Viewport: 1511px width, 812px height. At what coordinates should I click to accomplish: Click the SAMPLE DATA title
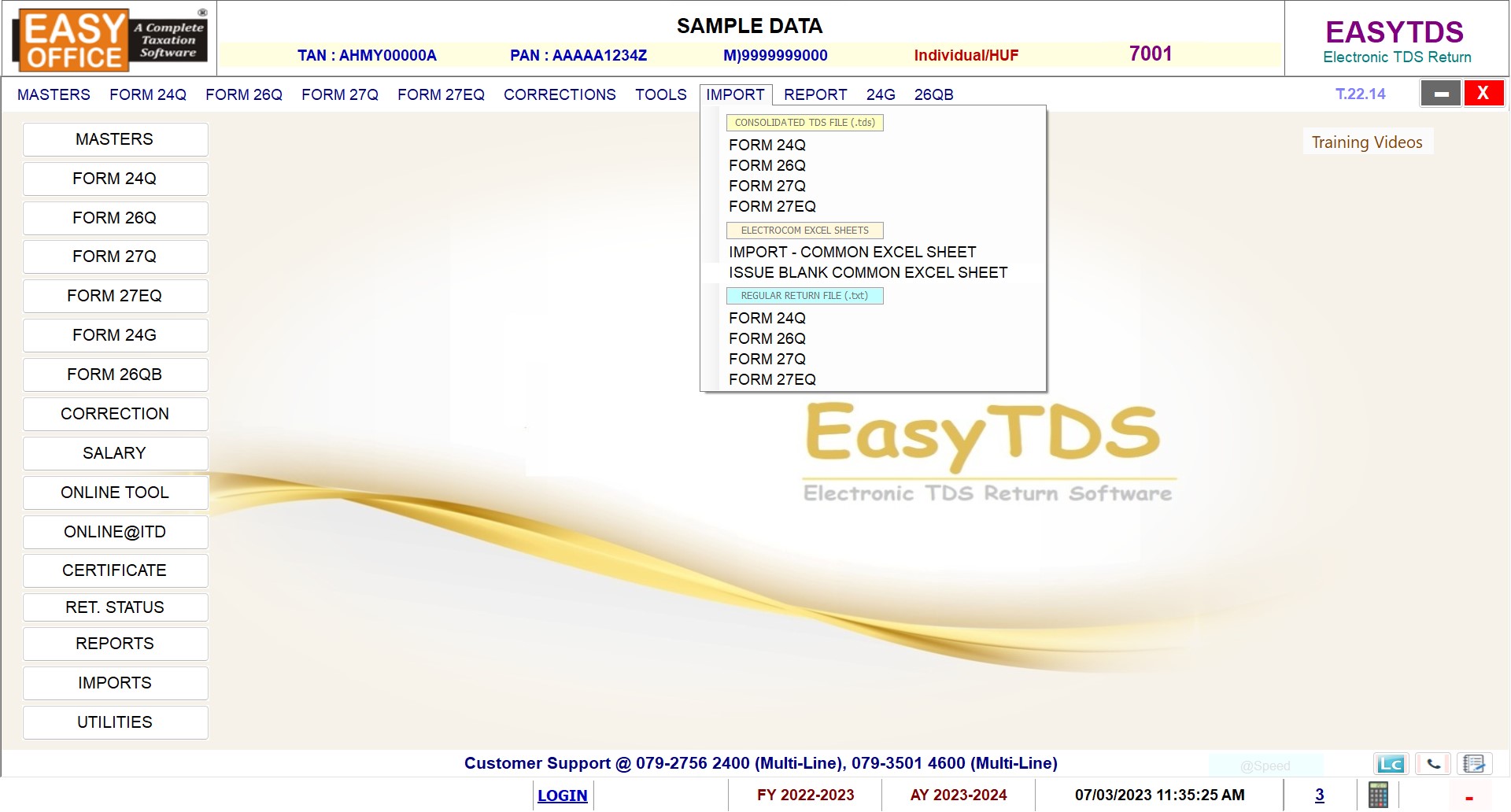749,26
